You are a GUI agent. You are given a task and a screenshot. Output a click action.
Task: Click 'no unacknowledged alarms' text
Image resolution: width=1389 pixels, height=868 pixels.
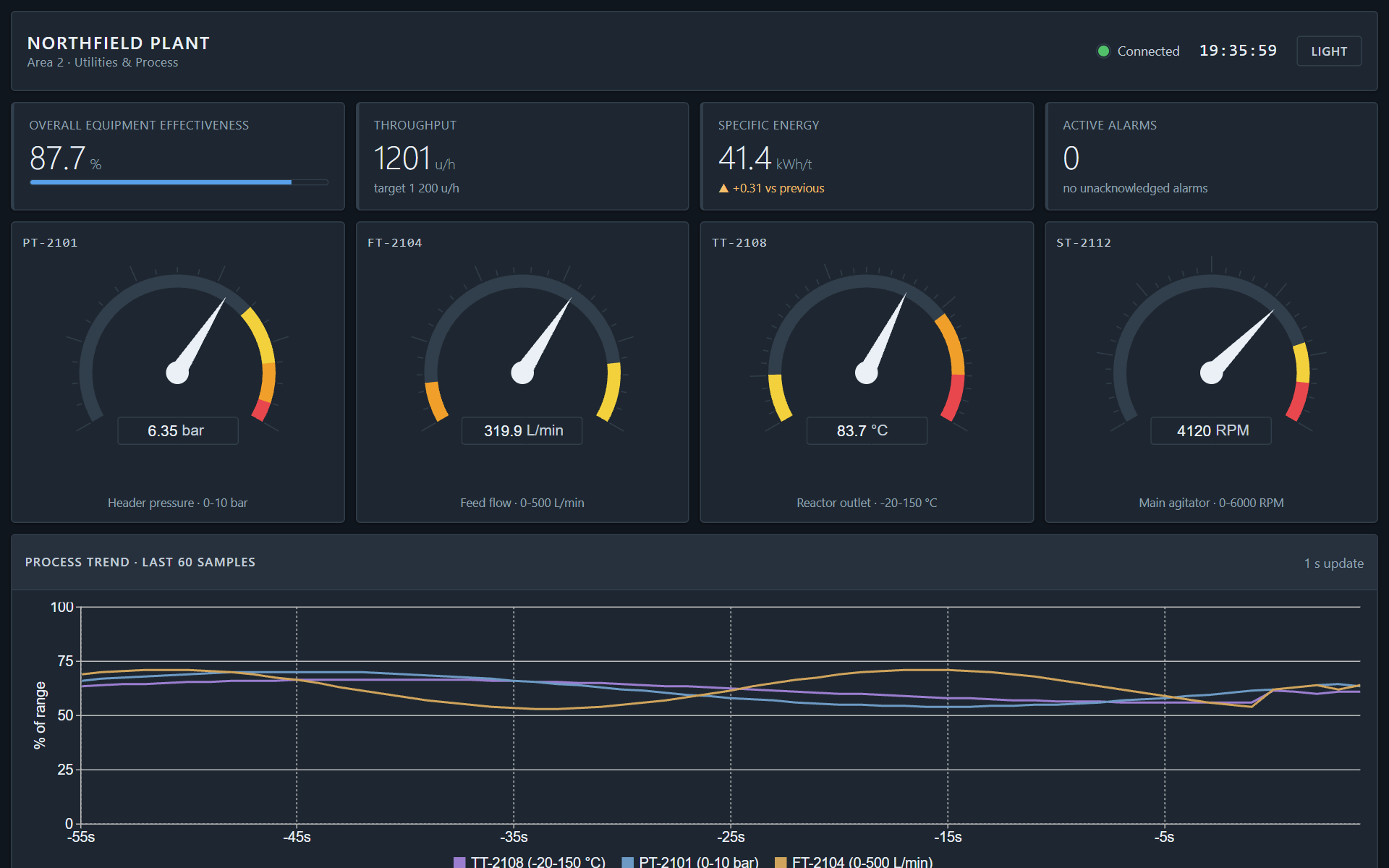coord(1135,188)
